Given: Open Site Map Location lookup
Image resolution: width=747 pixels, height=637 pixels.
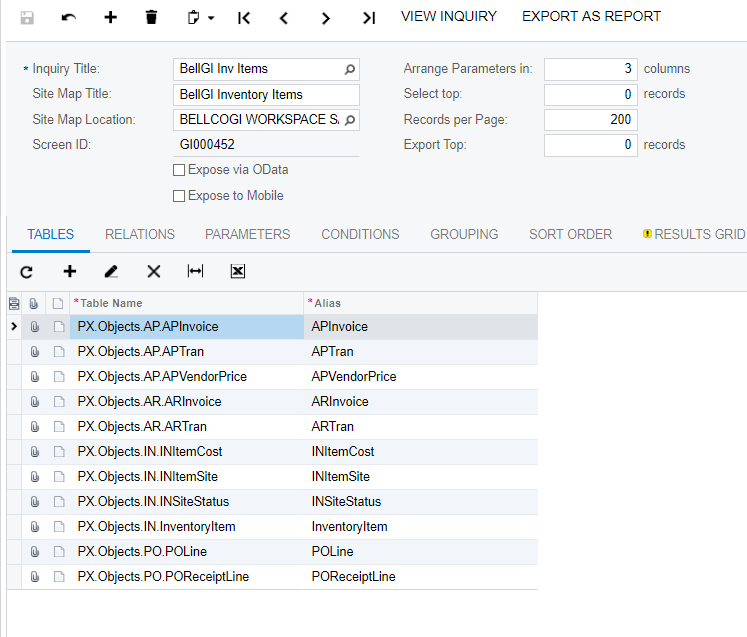Looking at the screenshot, I should pos(349,120).
